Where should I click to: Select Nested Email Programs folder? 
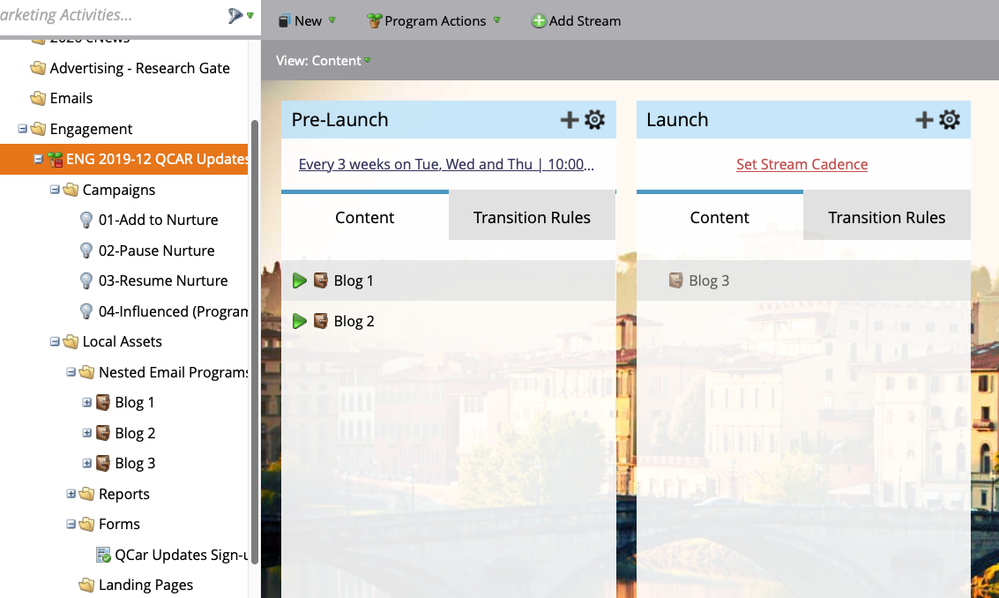point(173,372)
